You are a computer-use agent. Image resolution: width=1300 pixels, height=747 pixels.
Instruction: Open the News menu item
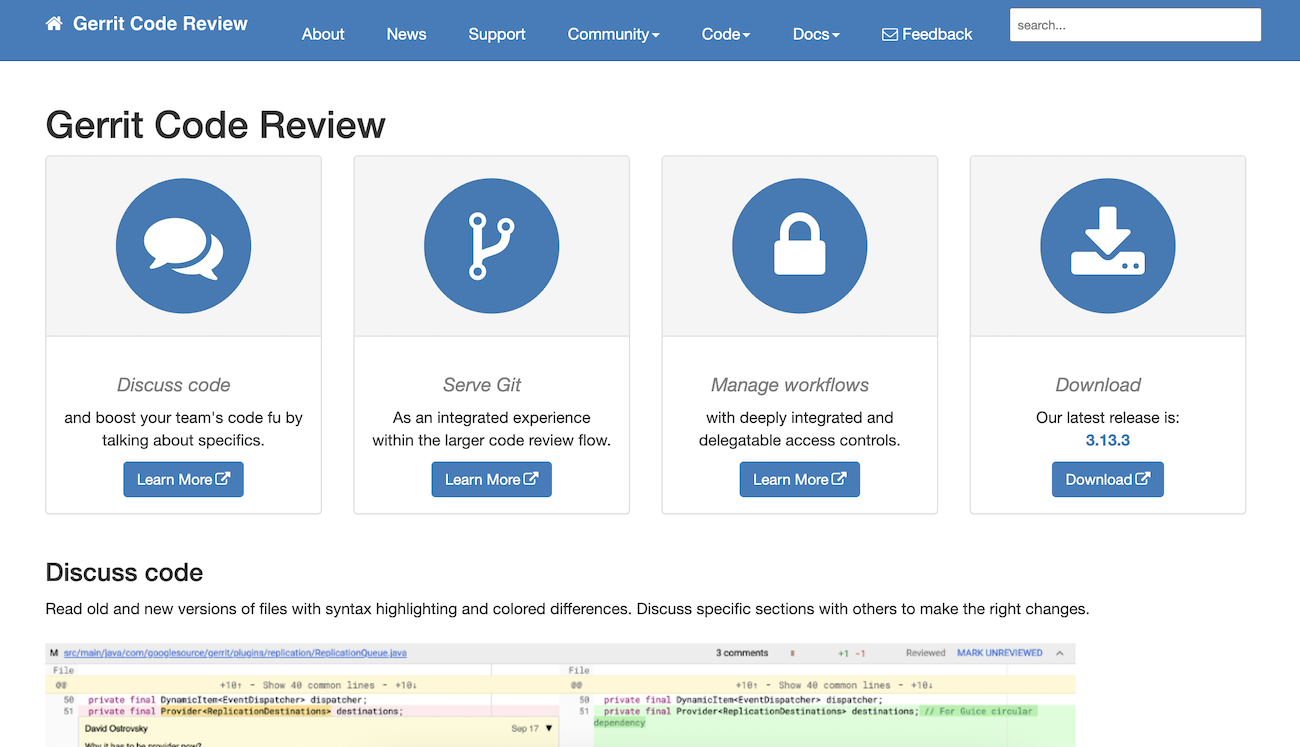406,34
